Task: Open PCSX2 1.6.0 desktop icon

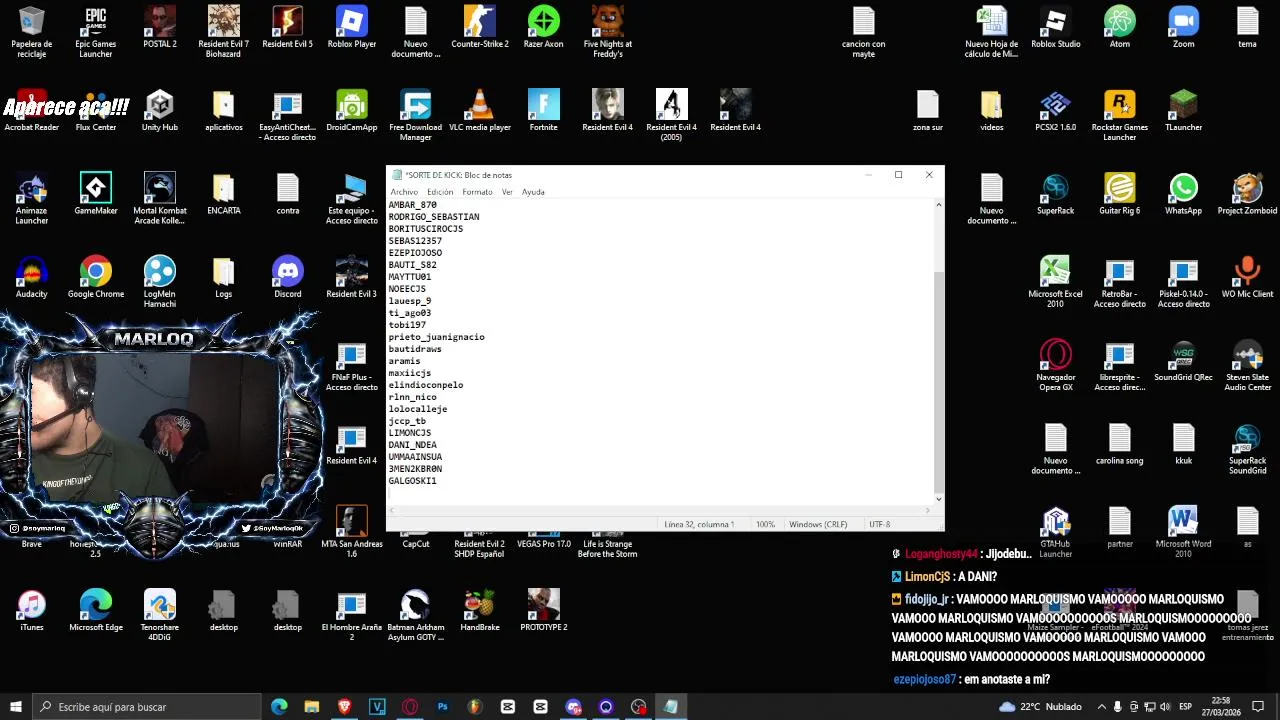Action: point(1055,111)
